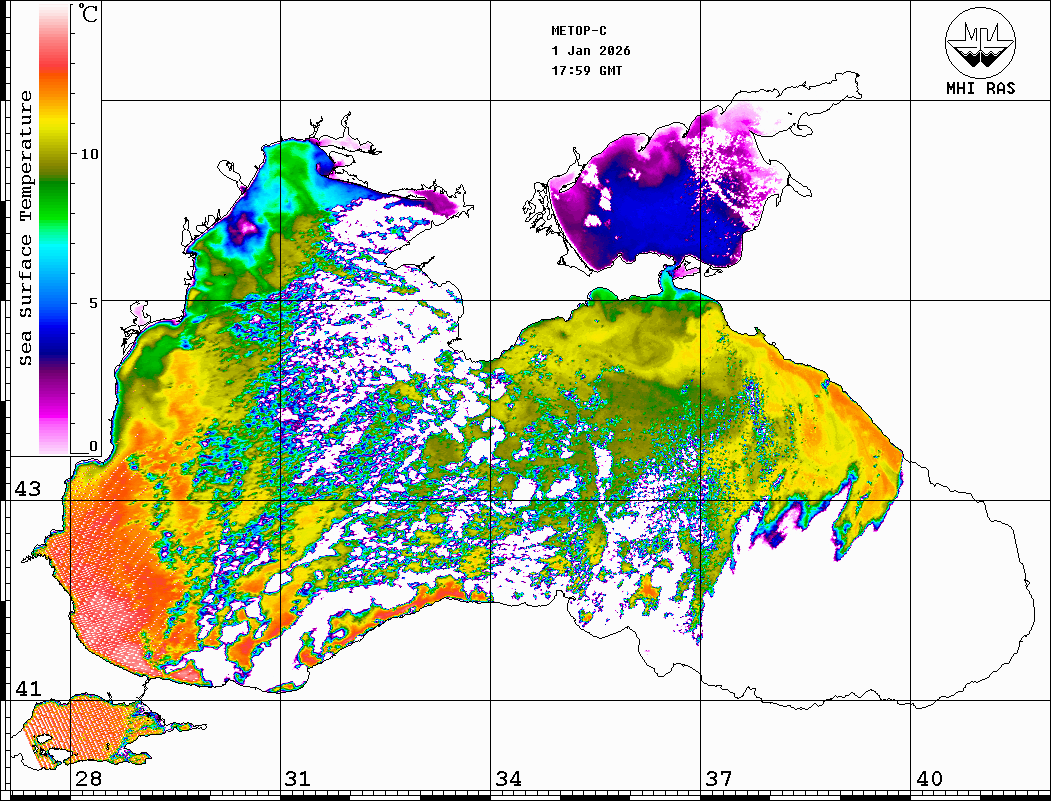This screenshot has height=801, width=1051.
Task: Click the Sea Surface Temperature axis title
Action: pyautogui.click(x=26, y=228)
